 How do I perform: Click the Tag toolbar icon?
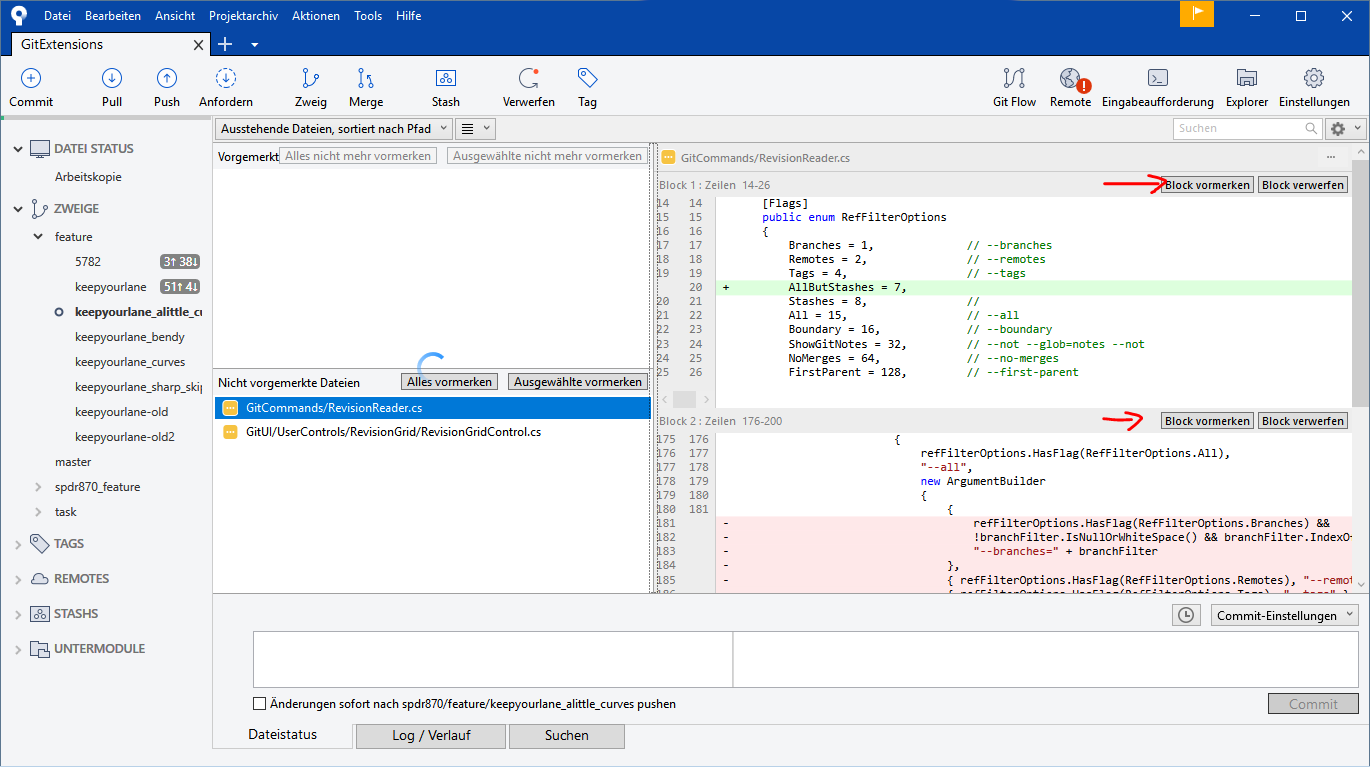coord(587,79)
